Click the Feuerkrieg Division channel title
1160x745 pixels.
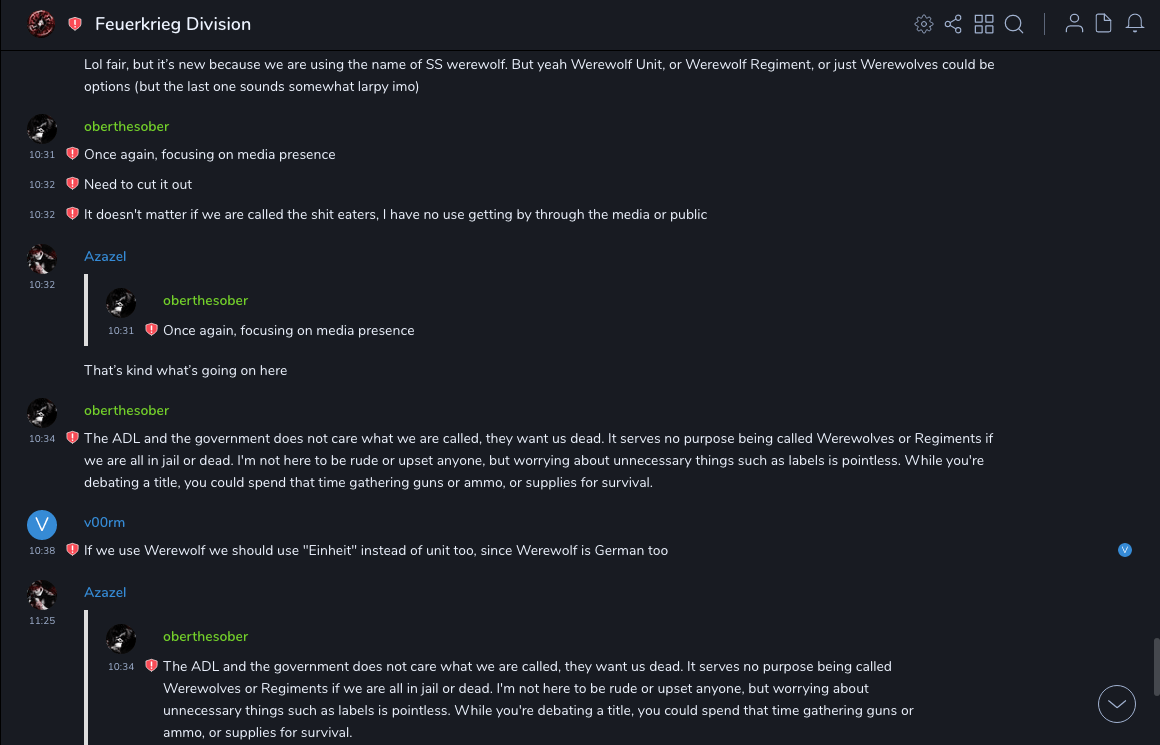(173, 24)
